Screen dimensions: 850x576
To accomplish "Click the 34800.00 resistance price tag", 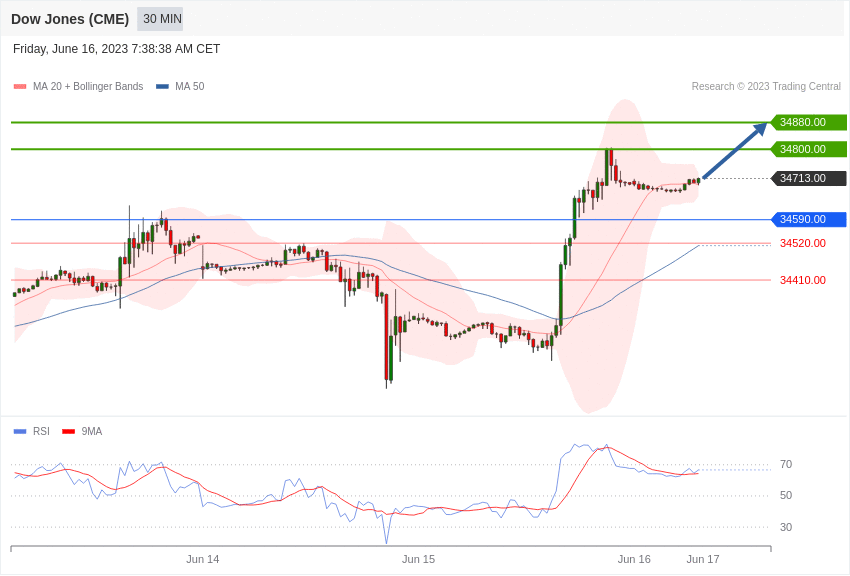I will click(808, 149).
